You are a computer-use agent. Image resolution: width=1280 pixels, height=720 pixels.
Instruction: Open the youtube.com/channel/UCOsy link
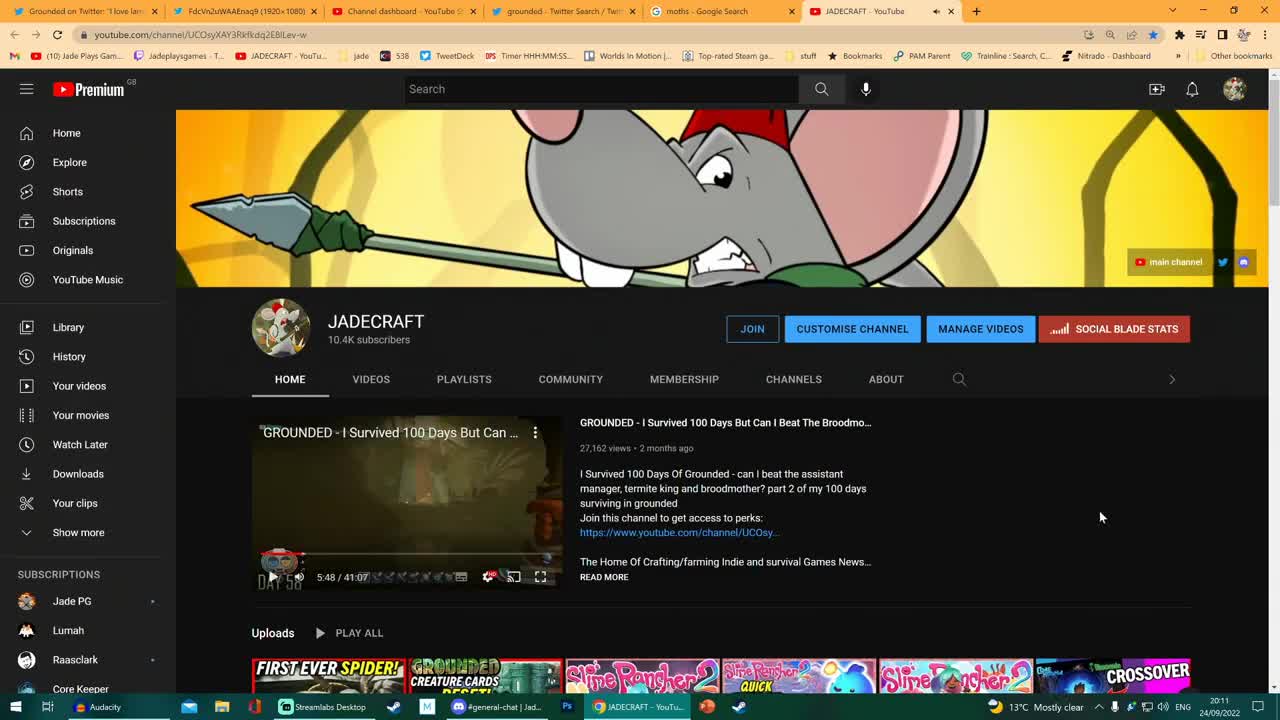coord(679,532)
